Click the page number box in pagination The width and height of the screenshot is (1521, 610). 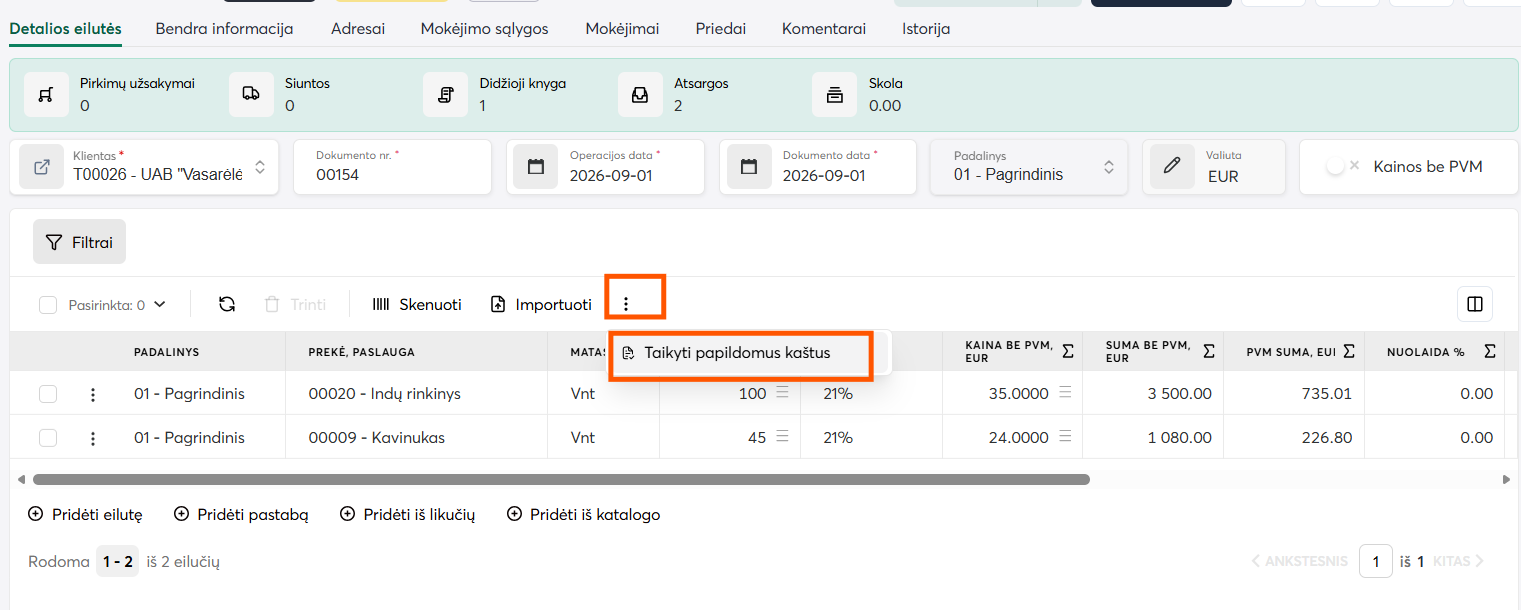pyautogui.click(x=1376, y=562)
